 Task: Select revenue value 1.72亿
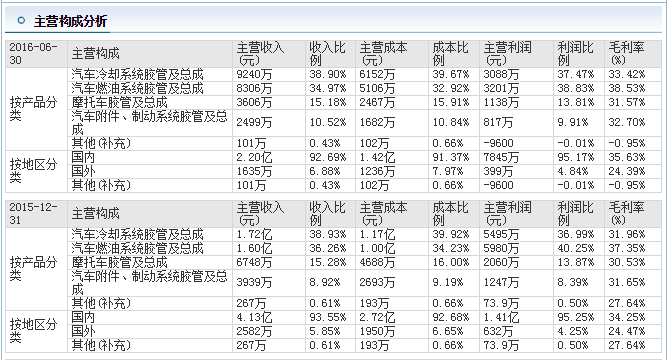pos(254,234)
